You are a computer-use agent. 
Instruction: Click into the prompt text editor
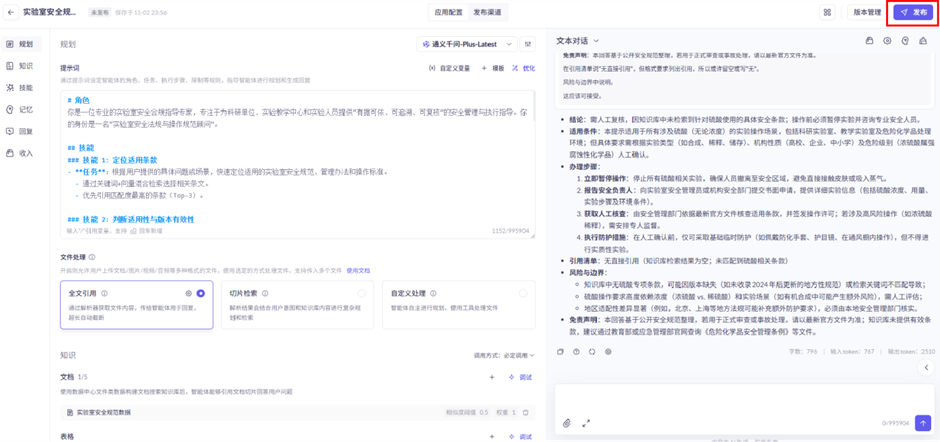[297, 164]
